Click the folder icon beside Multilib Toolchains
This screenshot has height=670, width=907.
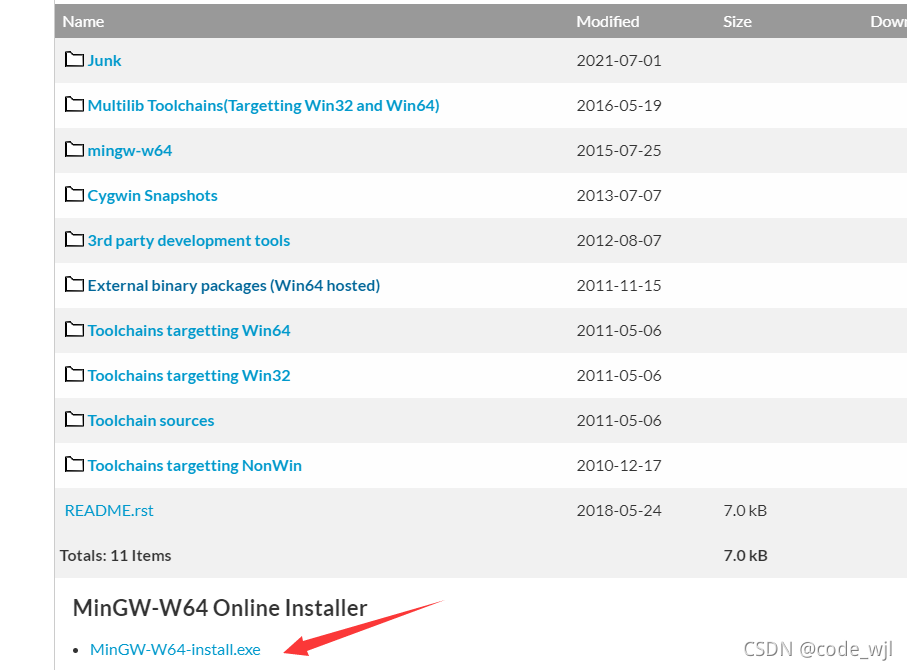(x=74, y=104)
